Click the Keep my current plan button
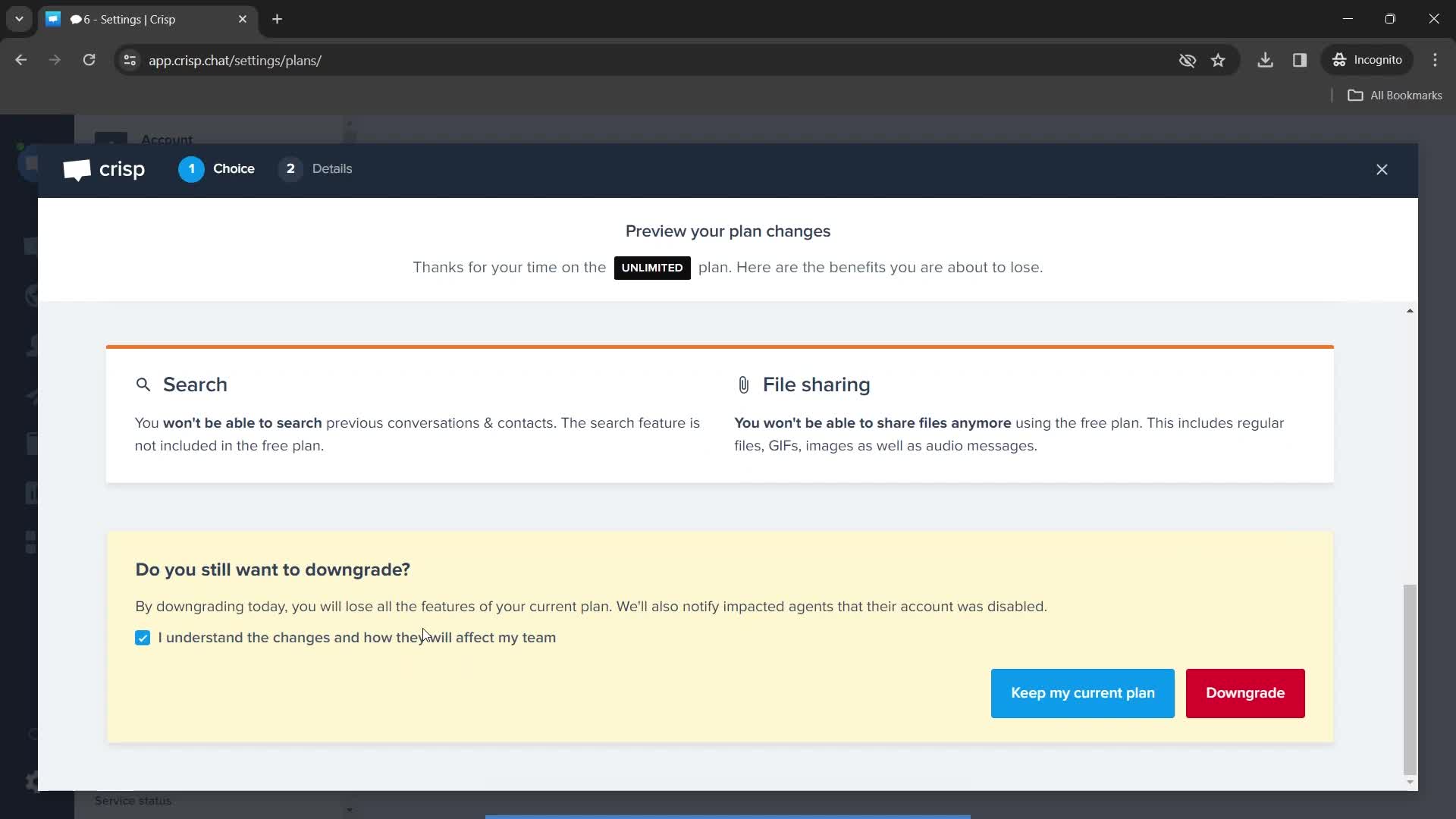 tap(1083, 693)
